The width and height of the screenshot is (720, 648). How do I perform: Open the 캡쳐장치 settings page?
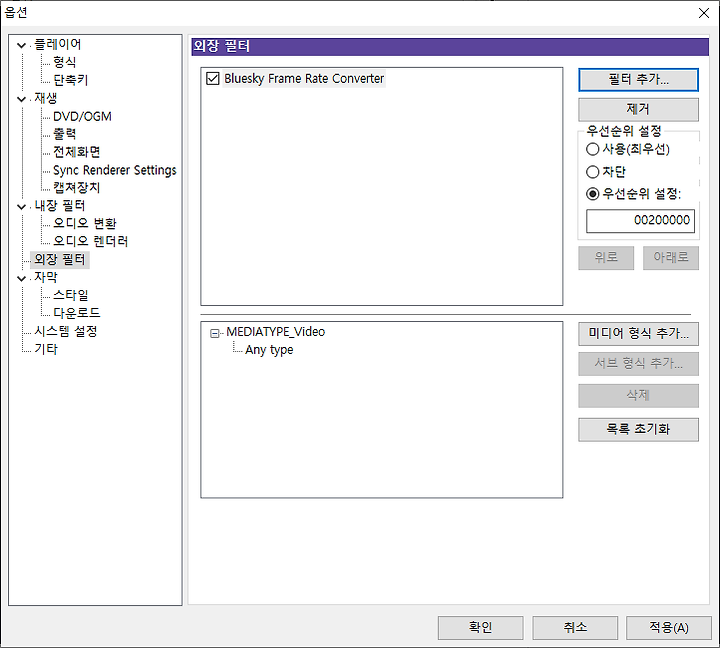pyautogui.click(x=76, y=188)
